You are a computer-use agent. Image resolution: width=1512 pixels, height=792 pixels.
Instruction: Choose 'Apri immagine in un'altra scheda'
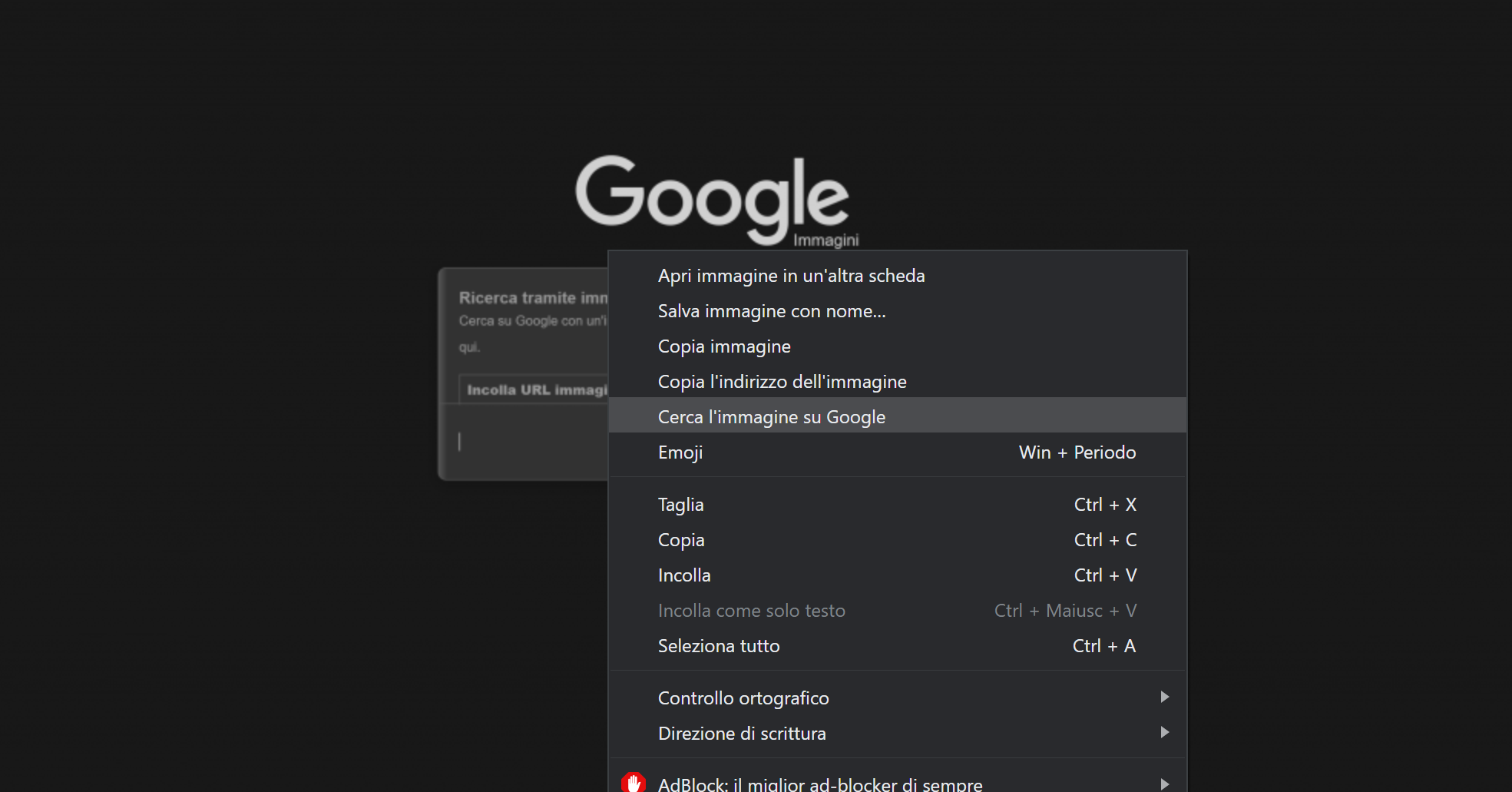click(x=791, y=275)
